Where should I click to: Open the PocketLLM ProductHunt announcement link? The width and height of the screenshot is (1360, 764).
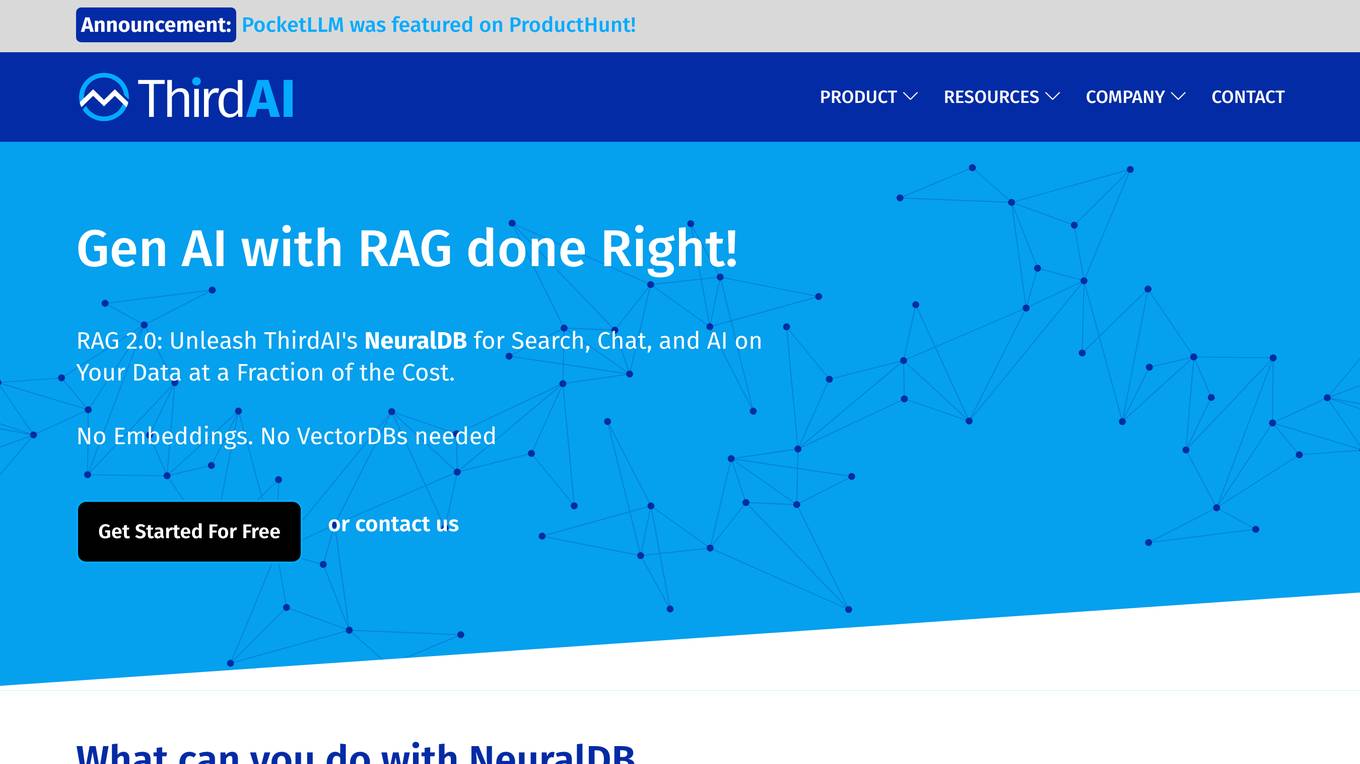tap(439, 25)
